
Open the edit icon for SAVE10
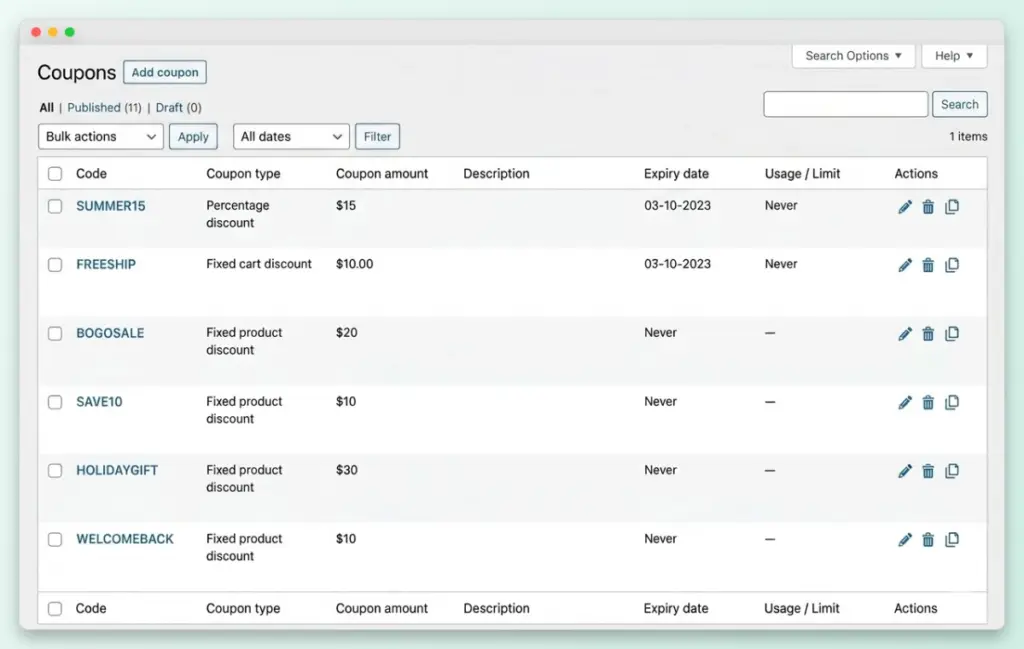[904, 402]
